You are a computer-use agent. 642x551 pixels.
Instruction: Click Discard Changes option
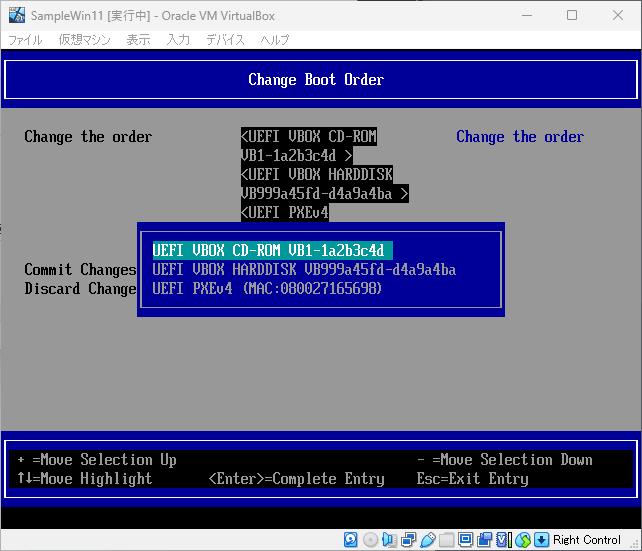(x=80, y=288)
